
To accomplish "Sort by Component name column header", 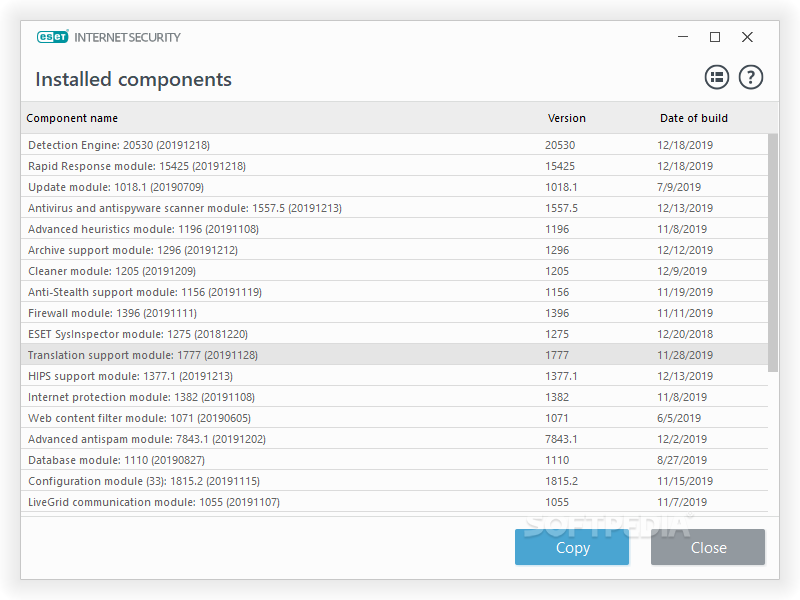I will click(x=72, y=118).
